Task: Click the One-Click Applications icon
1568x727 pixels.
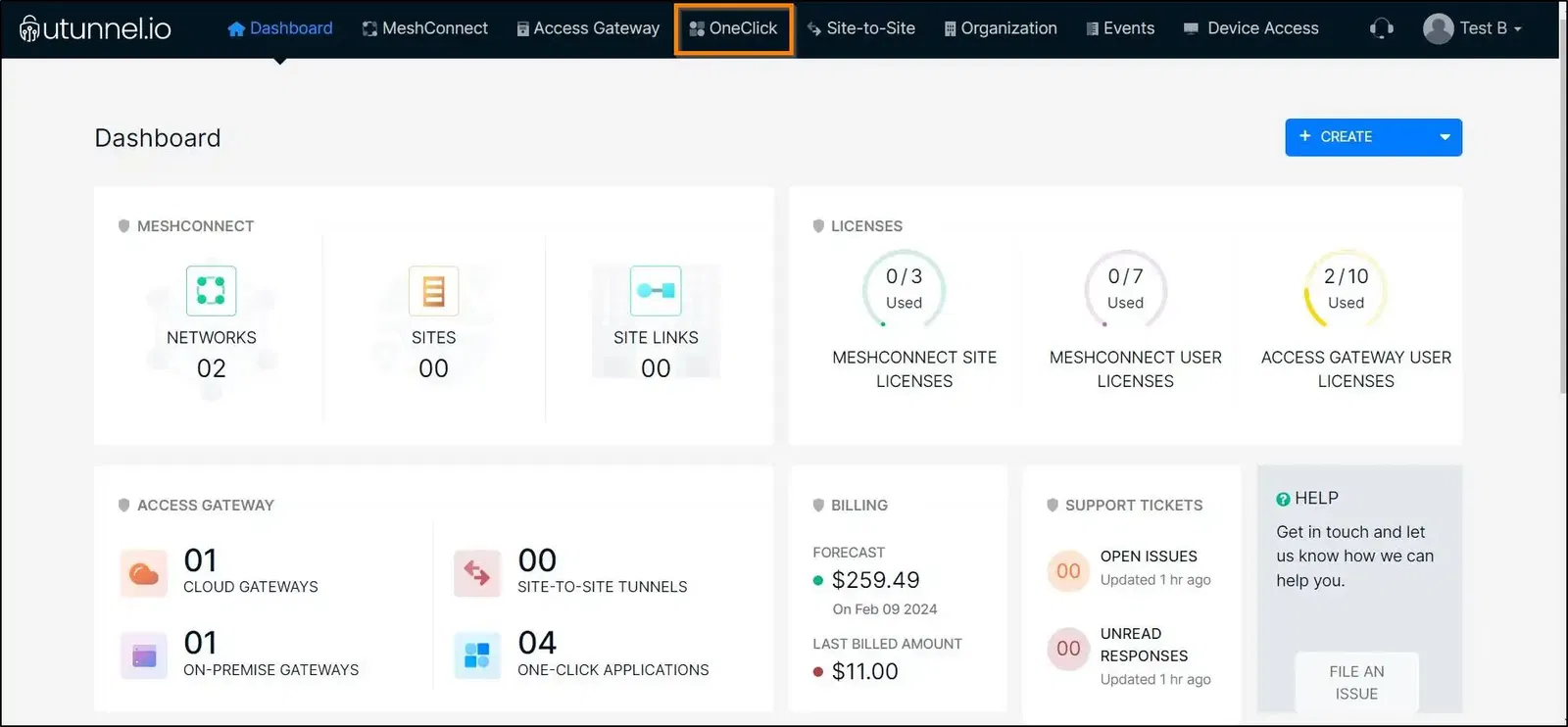Action: click(x=477, y=655)
